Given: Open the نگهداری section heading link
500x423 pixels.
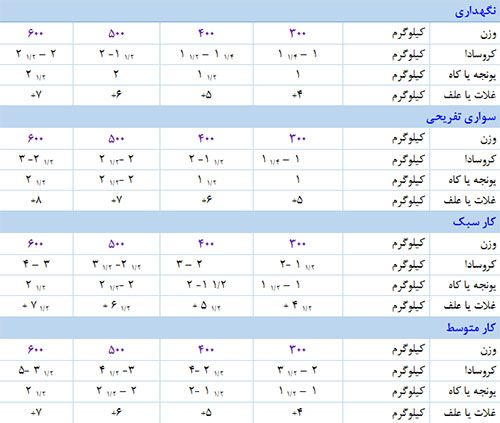Looking at the screenshot, I should click(475, 11).
